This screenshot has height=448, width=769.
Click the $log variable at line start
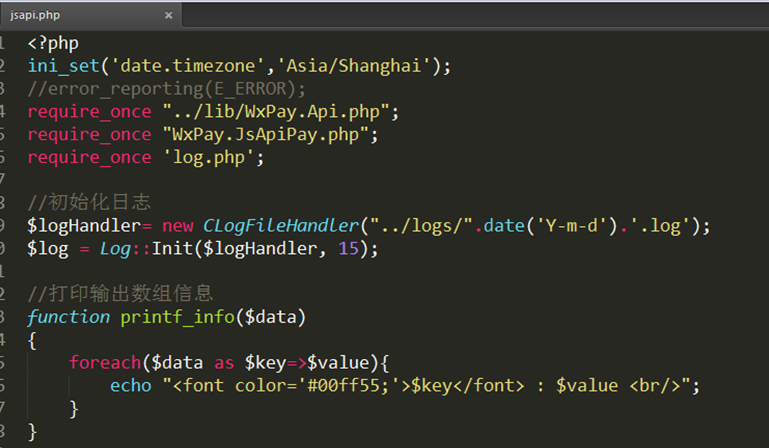(48, 249)
